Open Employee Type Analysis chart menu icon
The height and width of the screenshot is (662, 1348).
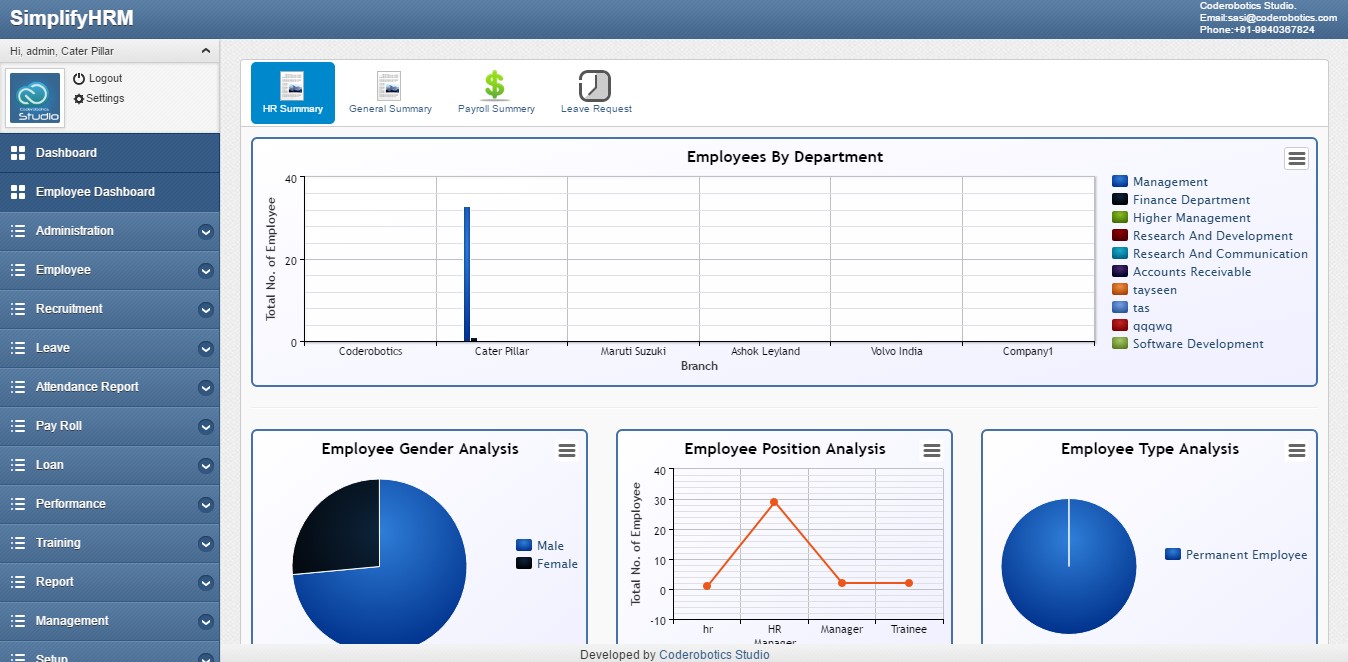click(1297, 451)
